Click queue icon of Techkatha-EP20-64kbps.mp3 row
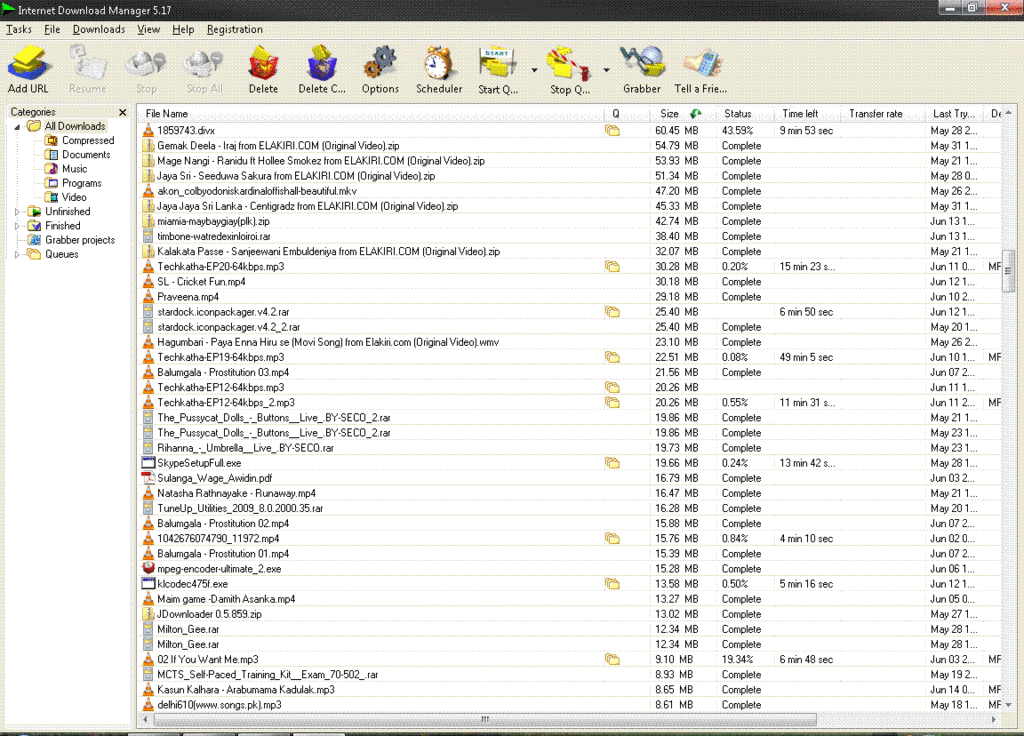This screenshot has width=1024, height=736. point(612,266)
